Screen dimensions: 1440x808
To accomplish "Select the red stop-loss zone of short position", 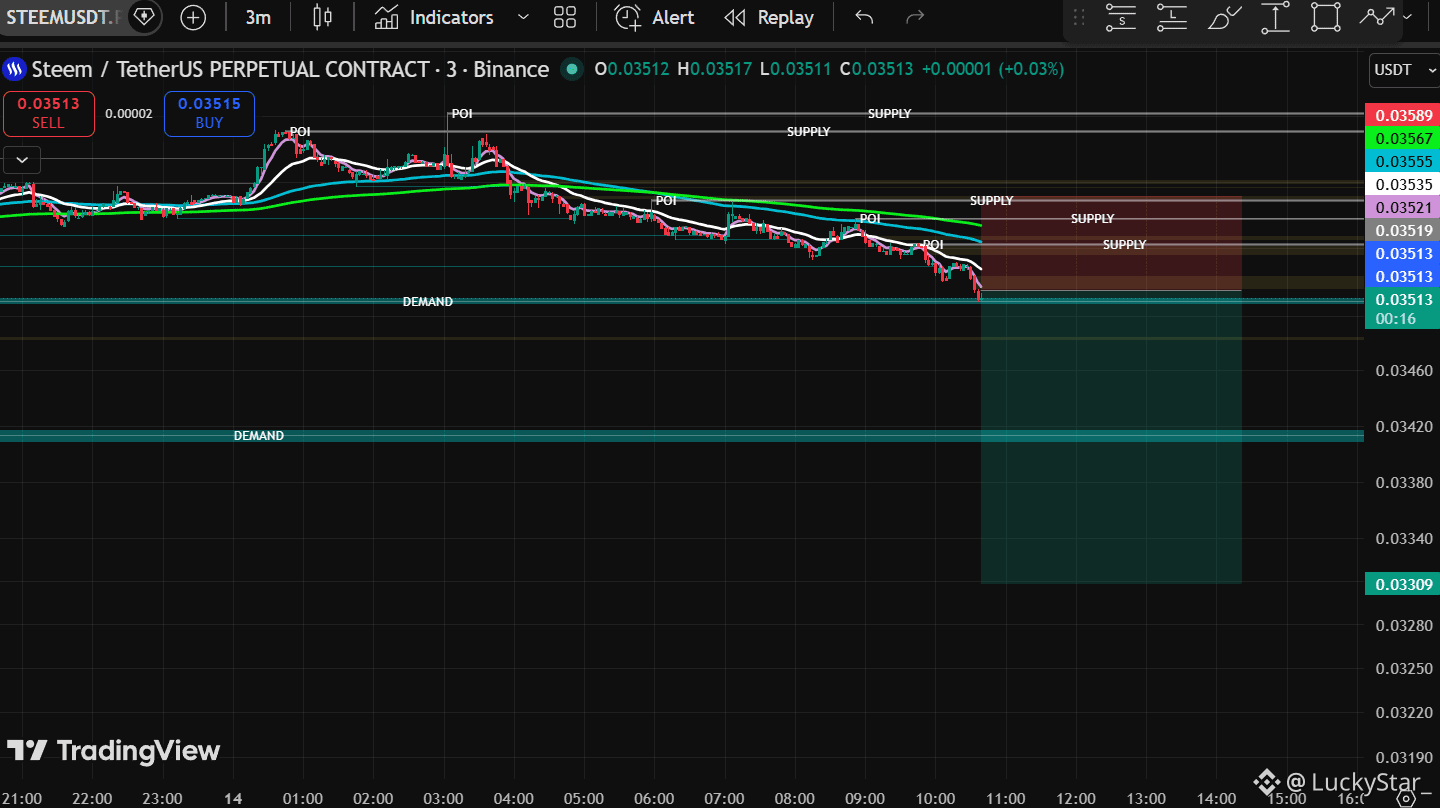I will click(x=1111, y=243).
